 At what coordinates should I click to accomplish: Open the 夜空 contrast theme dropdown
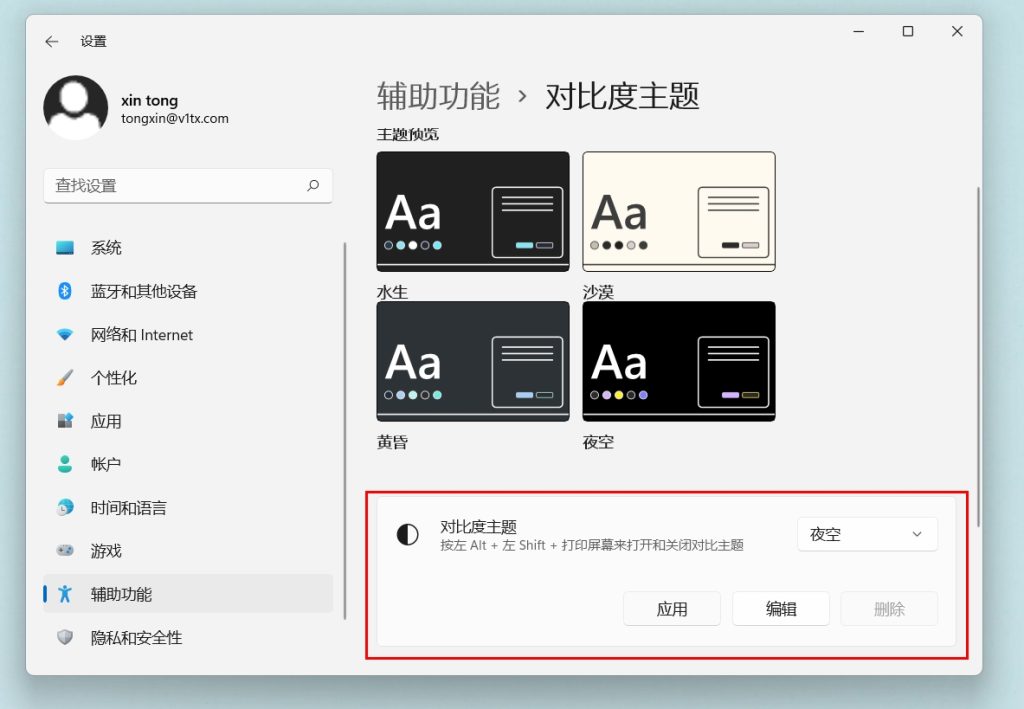(x=867, y=534)
